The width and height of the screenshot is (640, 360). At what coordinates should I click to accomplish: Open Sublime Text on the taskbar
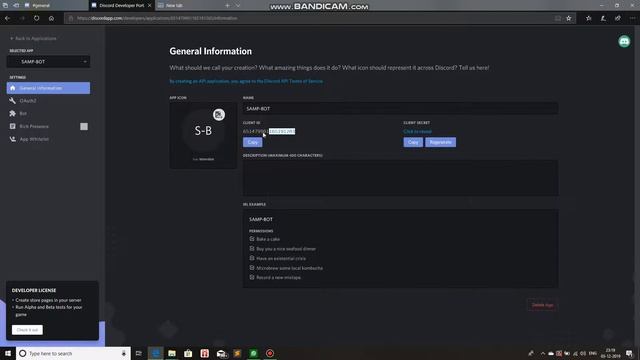click(x=237, y=353)
